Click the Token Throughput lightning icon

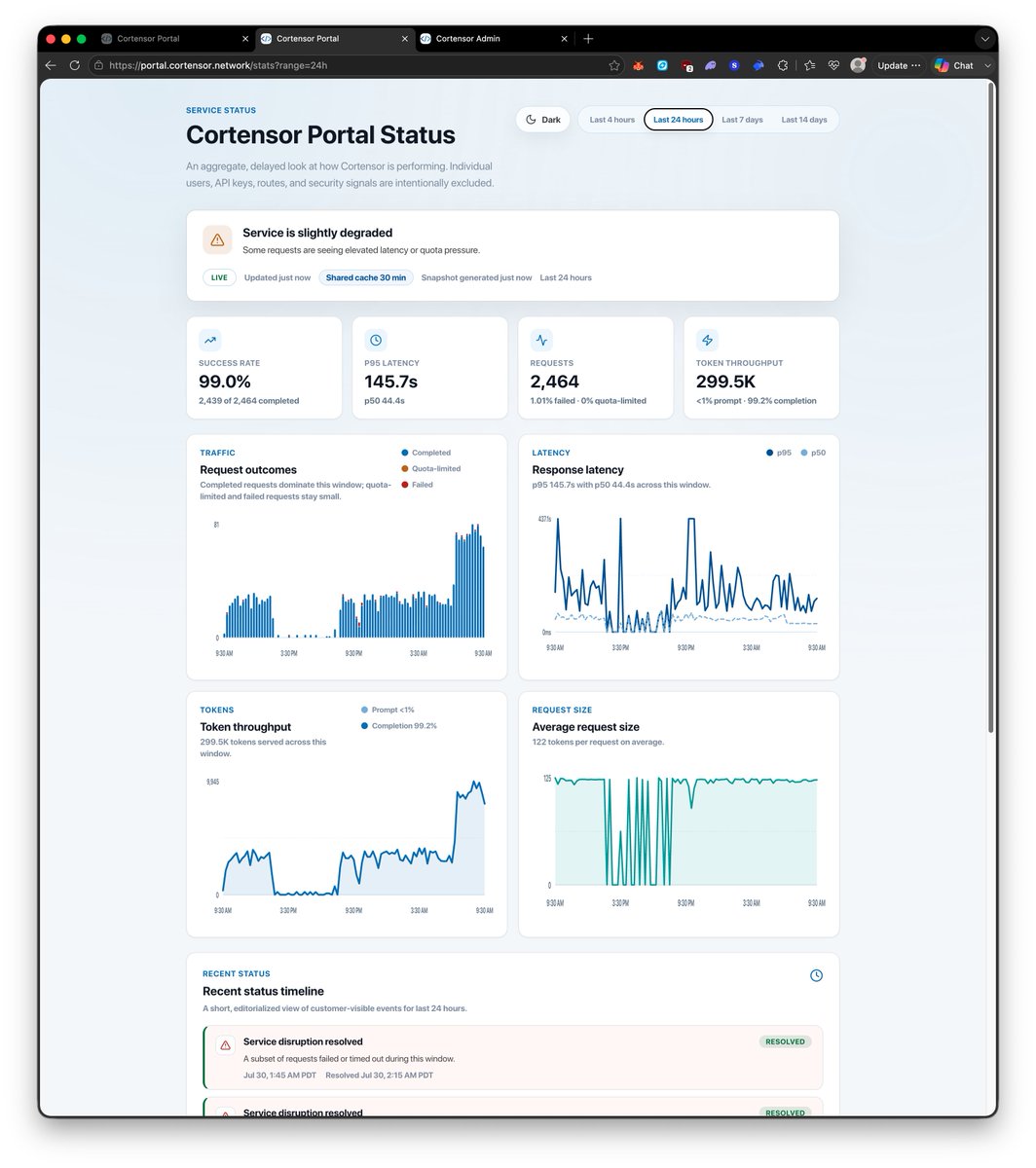pos(708,340)
